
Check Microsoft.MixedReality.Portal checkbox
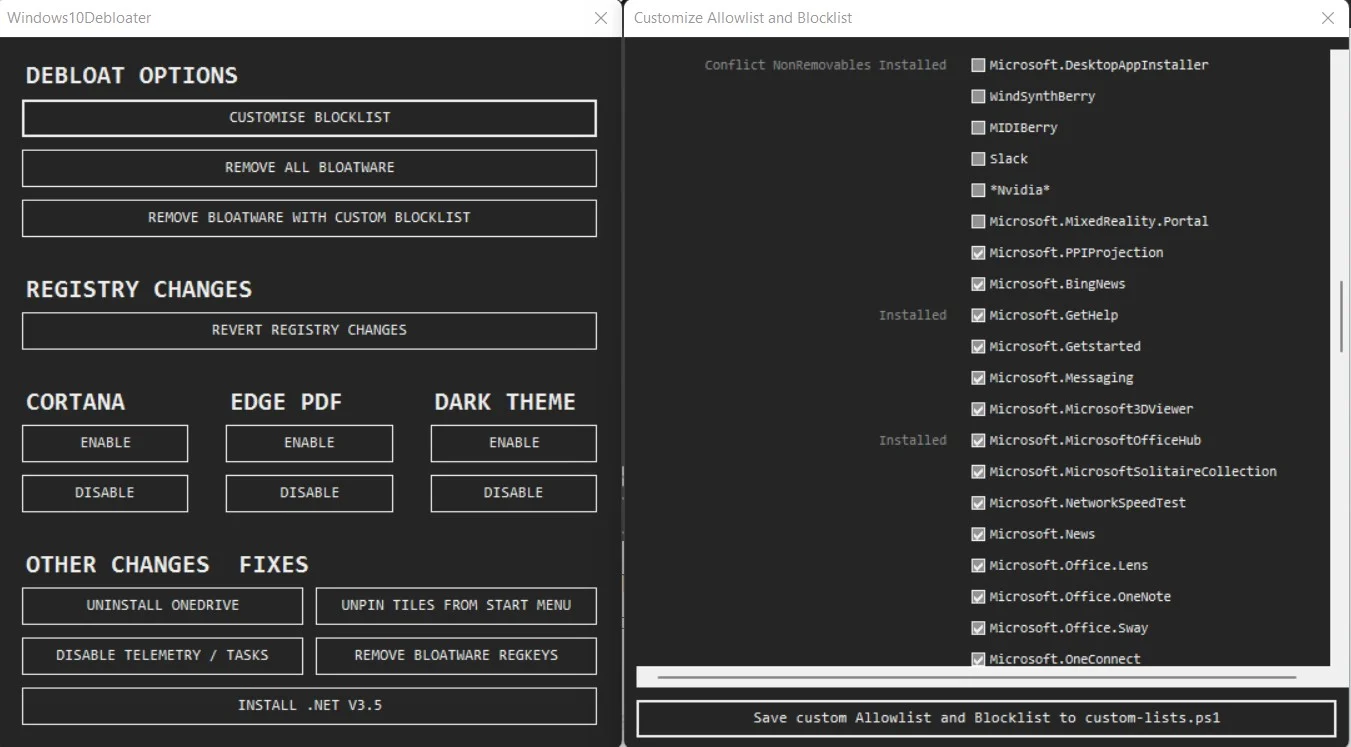point(978,221)
